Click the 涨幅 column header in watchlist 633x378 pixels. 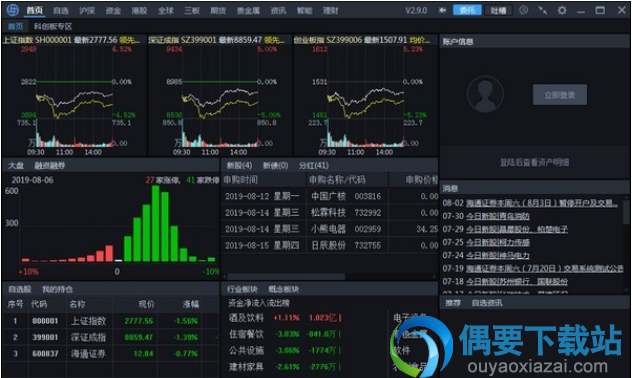click(x=190, y=304)
